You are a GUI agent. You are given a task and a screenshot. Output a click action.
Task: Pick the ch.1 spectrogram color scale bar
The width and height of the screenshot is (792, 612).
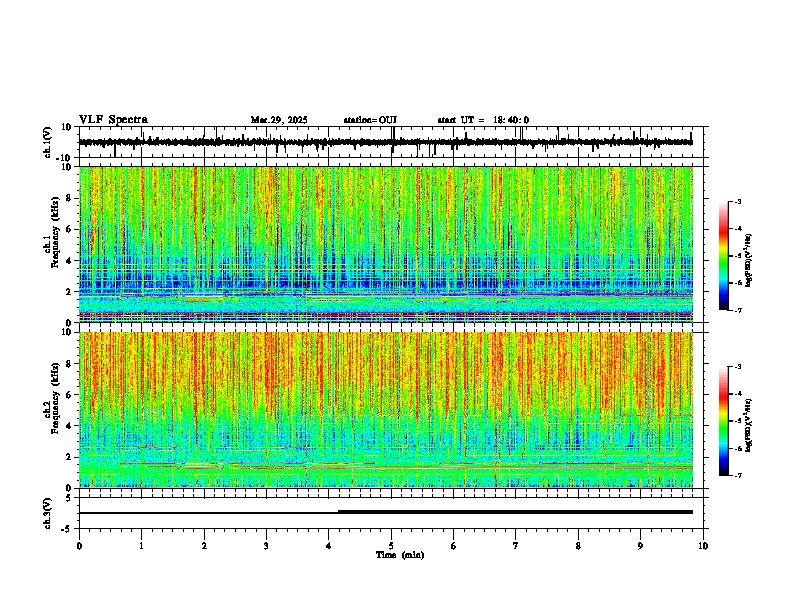723,256
